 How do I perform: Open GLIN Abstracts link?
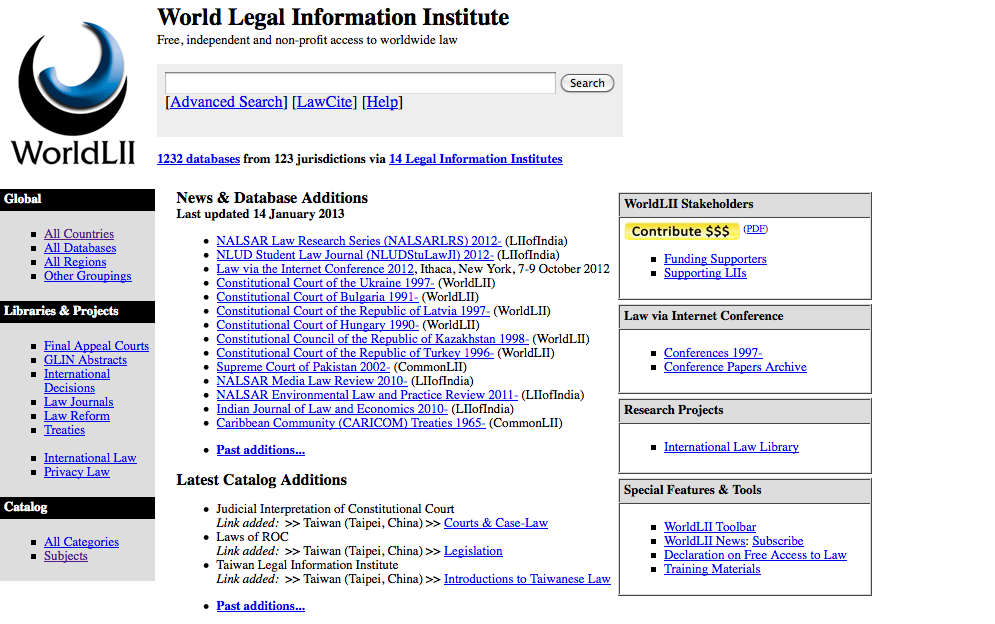(85, 359)
